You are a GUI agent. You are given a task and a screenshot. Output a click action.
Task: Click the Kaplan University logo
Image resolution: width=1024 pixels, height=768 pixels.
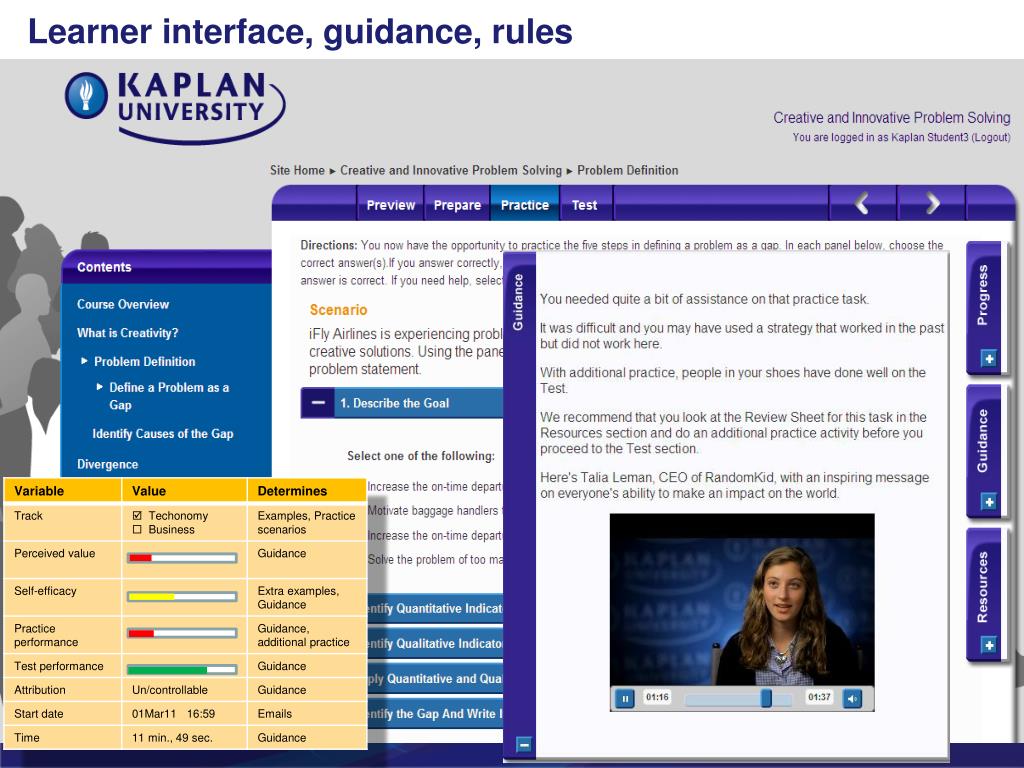175,106
